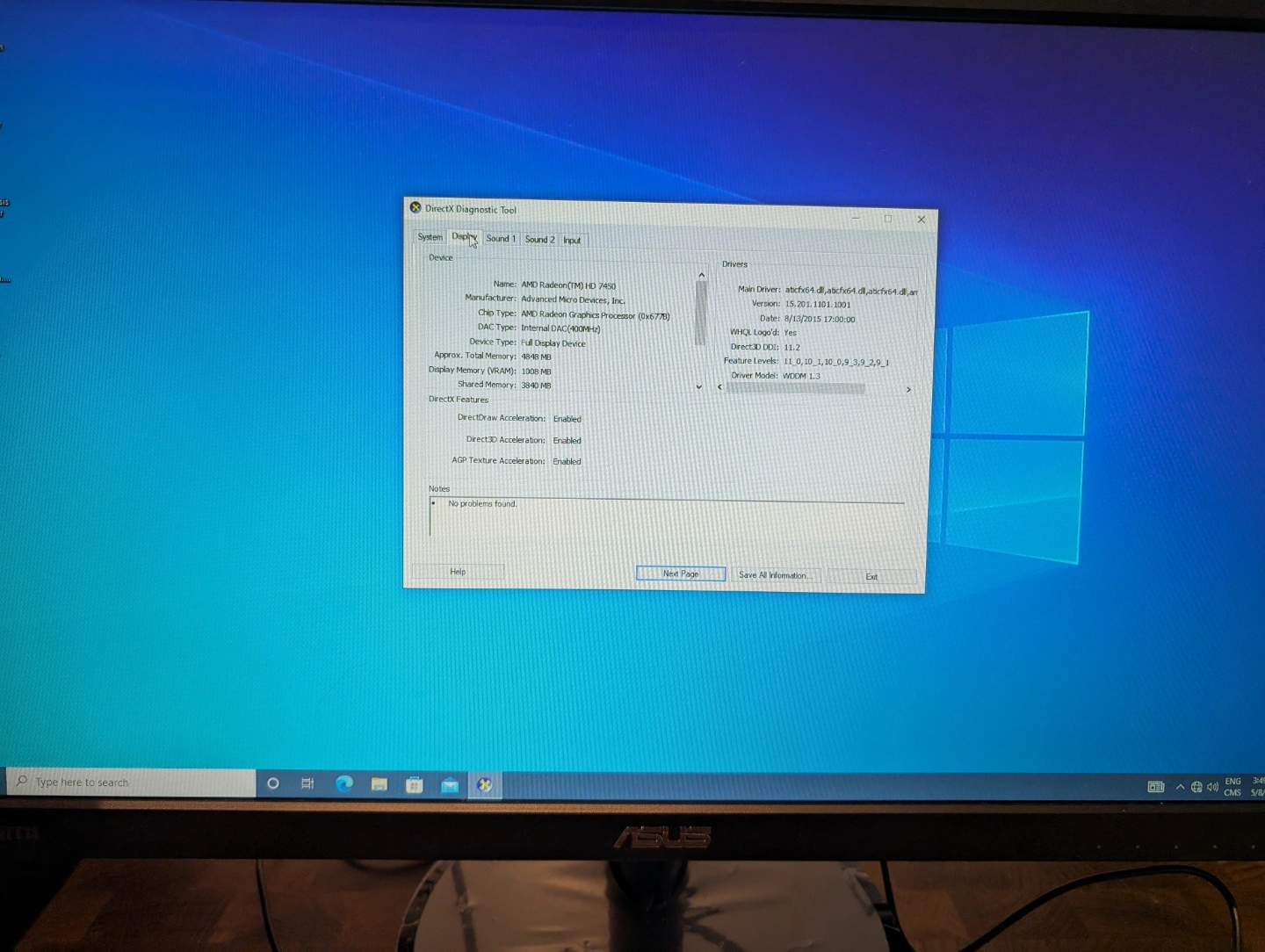Click 'Advanced Micro Devices, Inc.' manufacturer value

[x=573, y=299]
